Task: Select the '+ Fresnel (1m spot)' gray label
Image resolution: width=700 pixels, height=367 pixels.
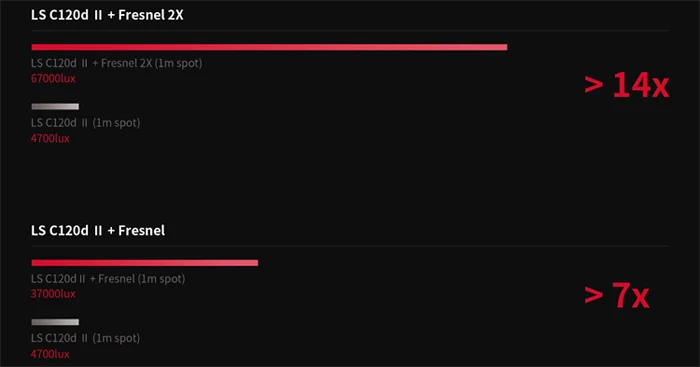Action: [137, 279]
